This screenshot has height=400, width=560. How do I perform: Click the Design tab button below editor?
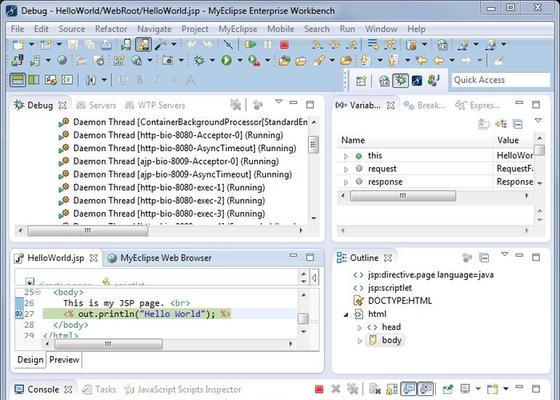30,360
